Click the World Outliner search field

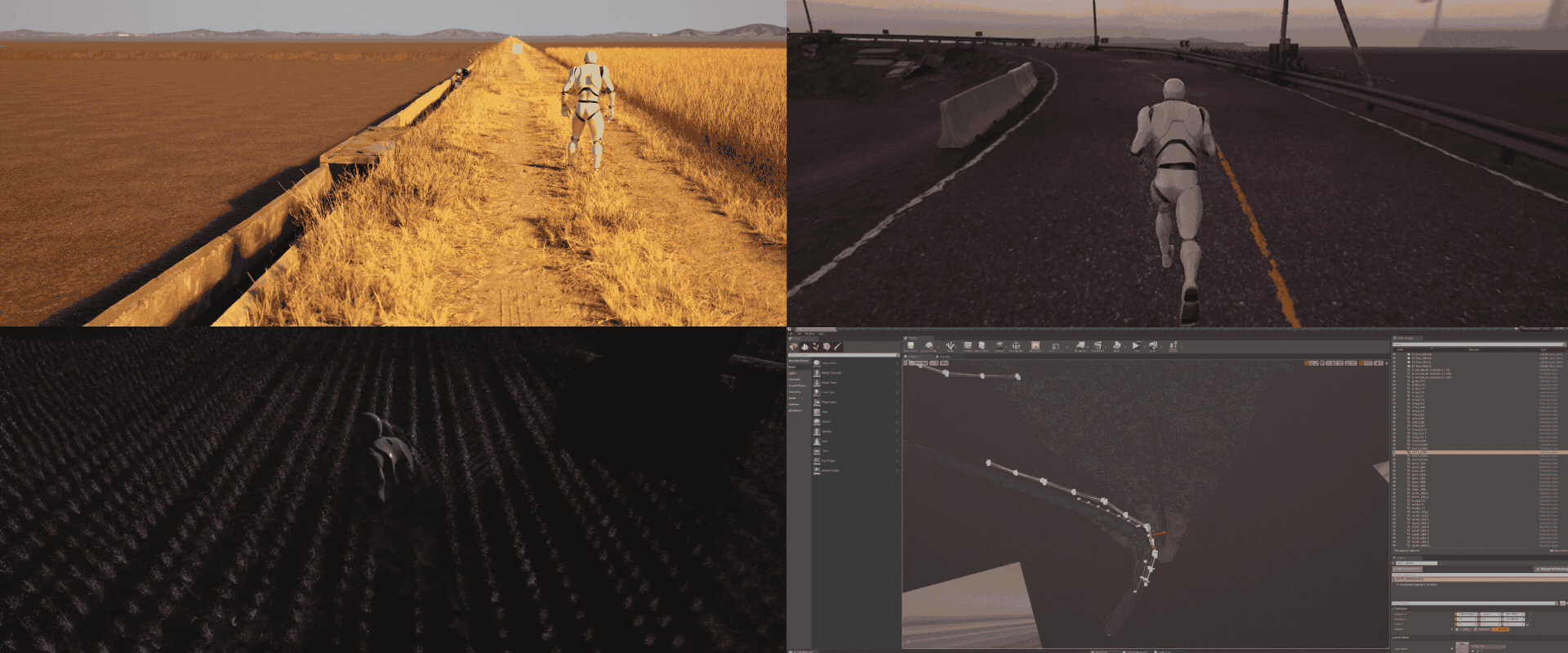[1478, 344]
